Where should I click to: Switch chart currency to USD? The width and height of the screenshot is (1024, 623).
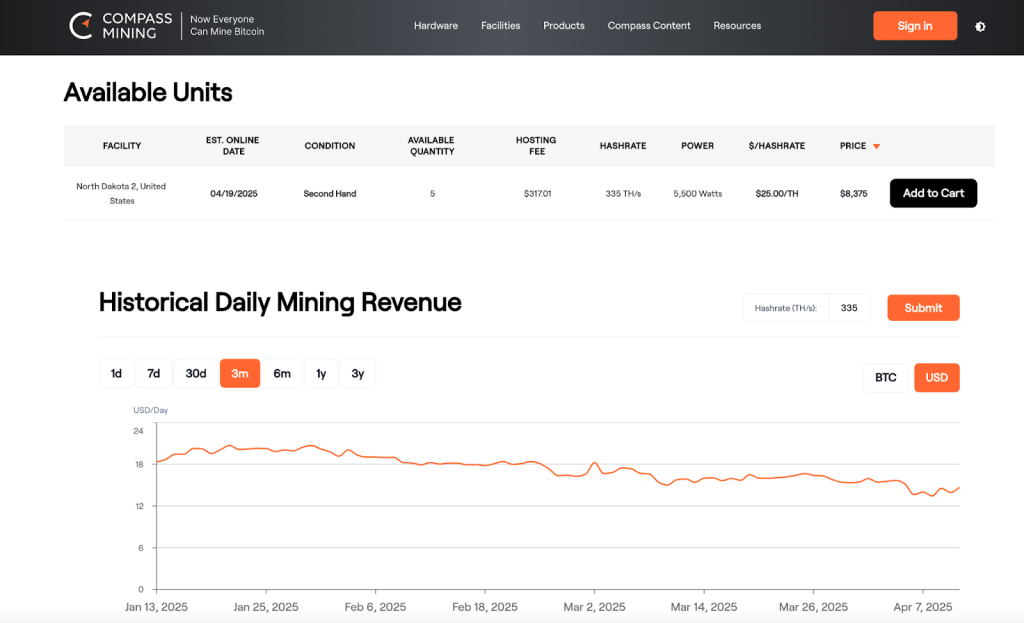936,378
